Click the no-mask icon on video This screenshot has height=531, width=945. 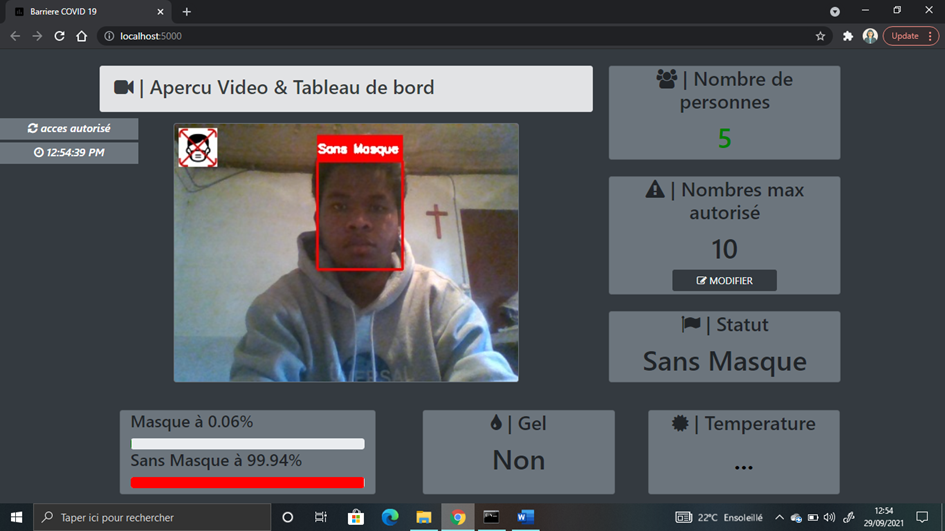tap(198, 148)
